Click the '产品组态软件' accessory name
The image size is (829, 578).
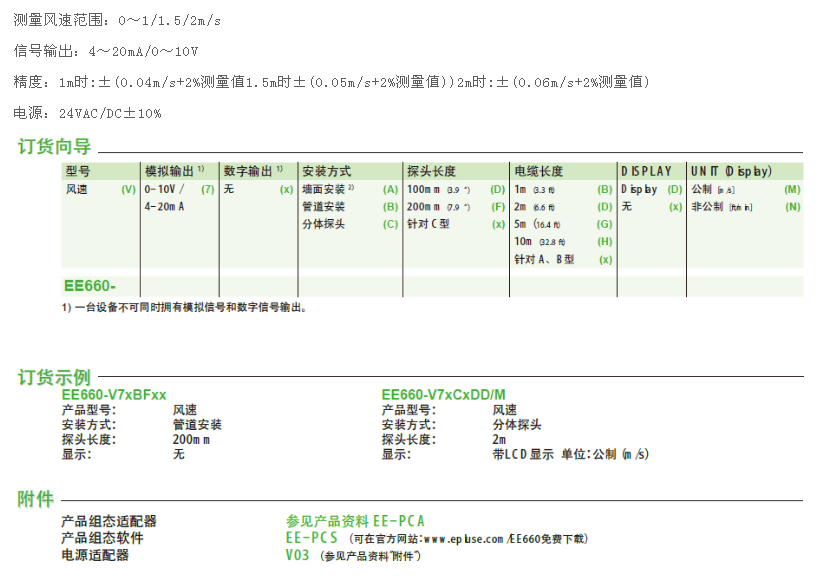(102, 538)
